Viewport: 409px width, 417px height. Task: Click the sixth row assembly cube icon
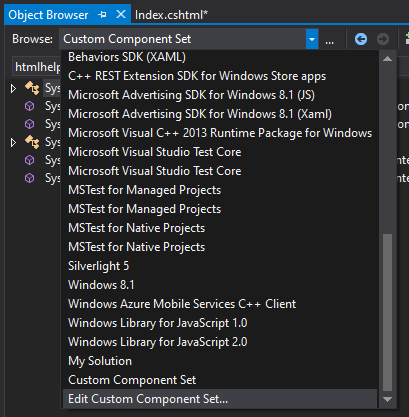coord(30,178)
